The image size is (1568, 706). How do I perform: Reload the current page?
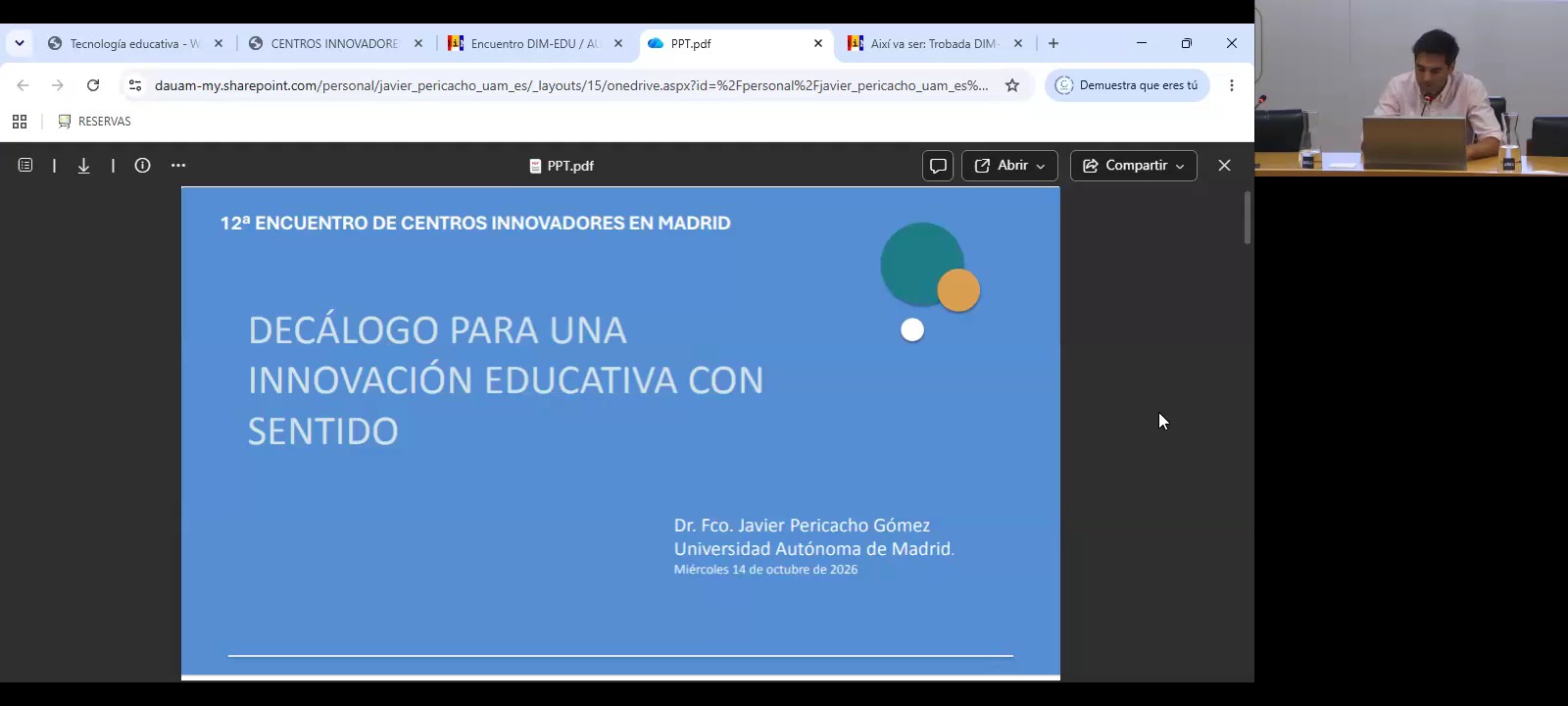pos(93,85)
